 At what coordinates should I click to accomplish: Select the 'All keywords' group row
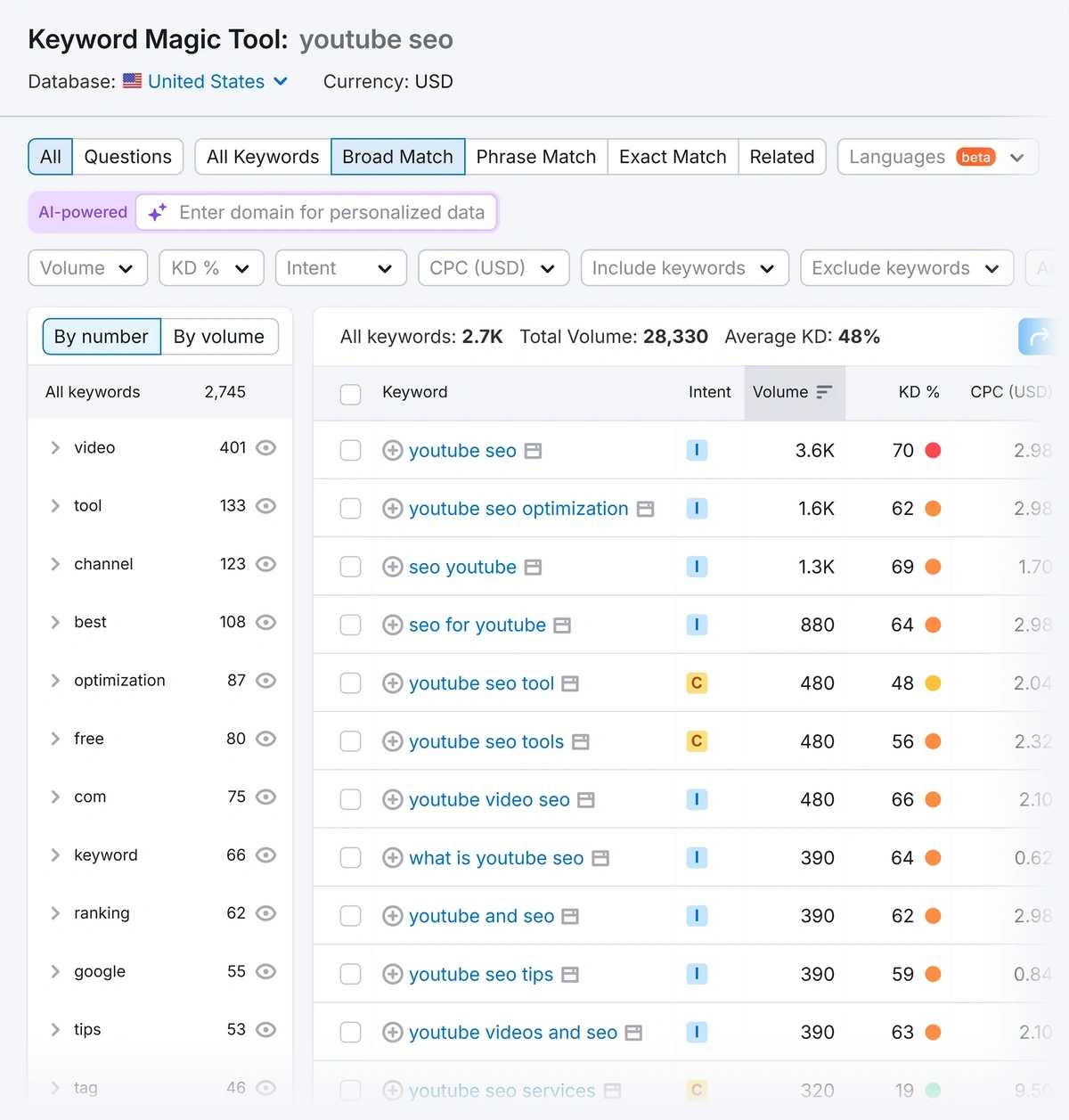[x=160, y=392]
